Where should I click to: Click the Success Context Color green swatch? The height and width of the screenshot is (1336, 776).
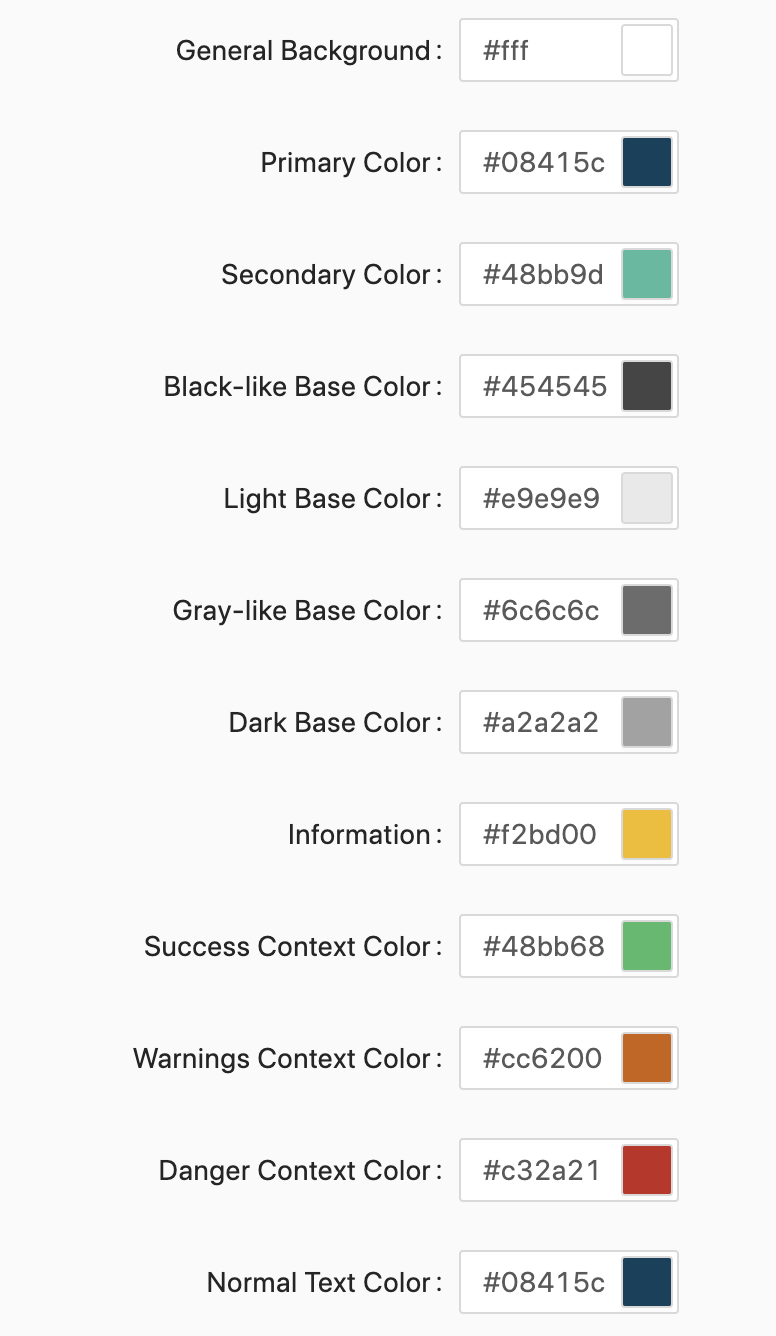pos(647,946)
